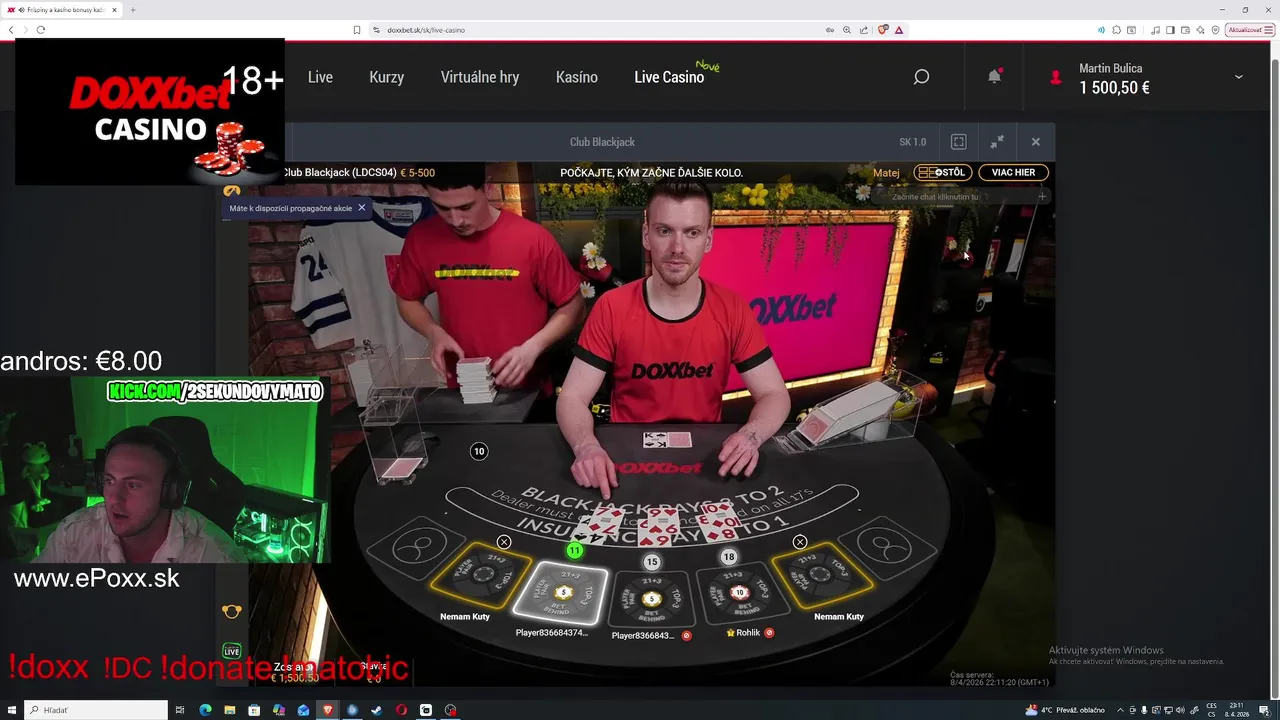Click the 10 chip counter badge
This screenshot has width=1280, height=720.
(479, 451)
